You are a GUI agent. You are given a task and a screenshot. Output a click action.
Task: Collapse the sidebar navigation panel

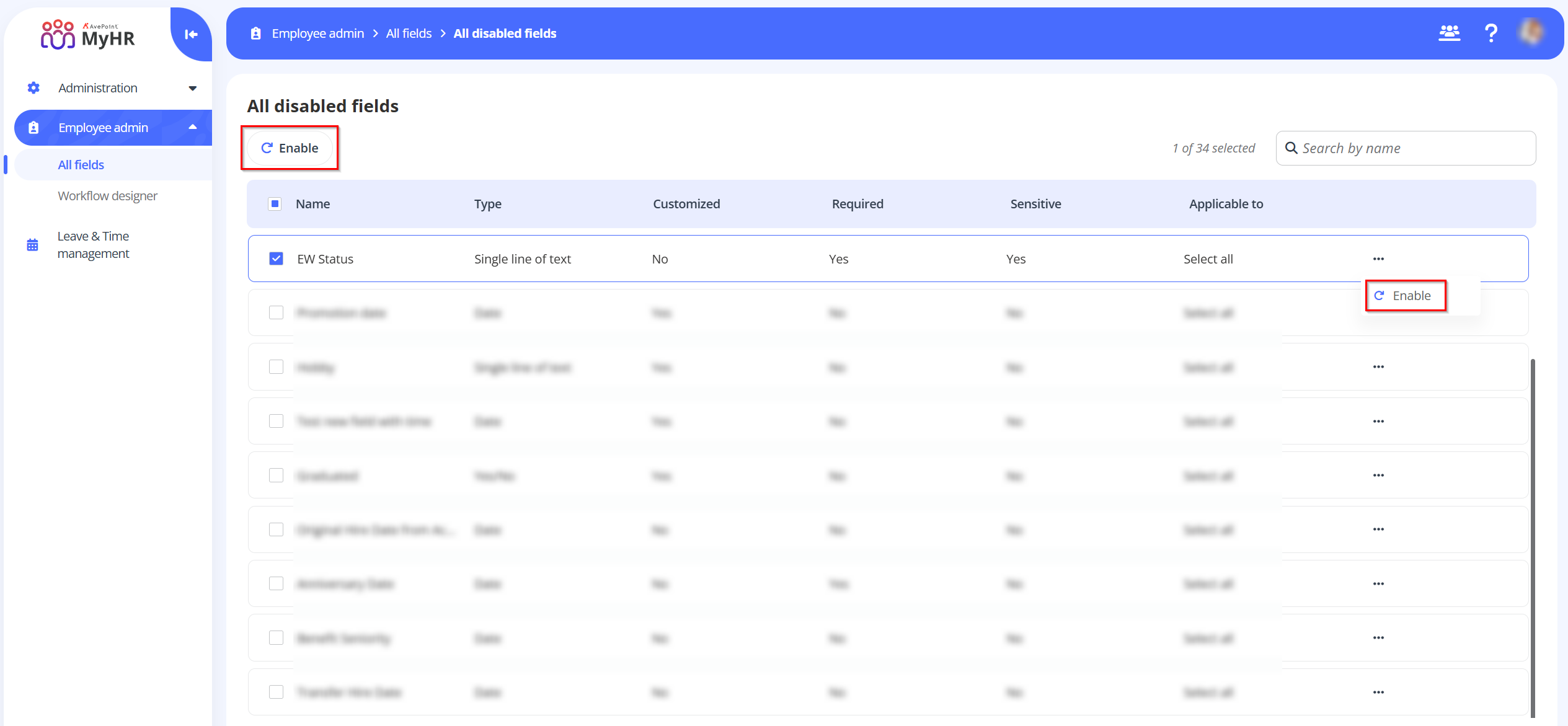(x=190, y=34)
